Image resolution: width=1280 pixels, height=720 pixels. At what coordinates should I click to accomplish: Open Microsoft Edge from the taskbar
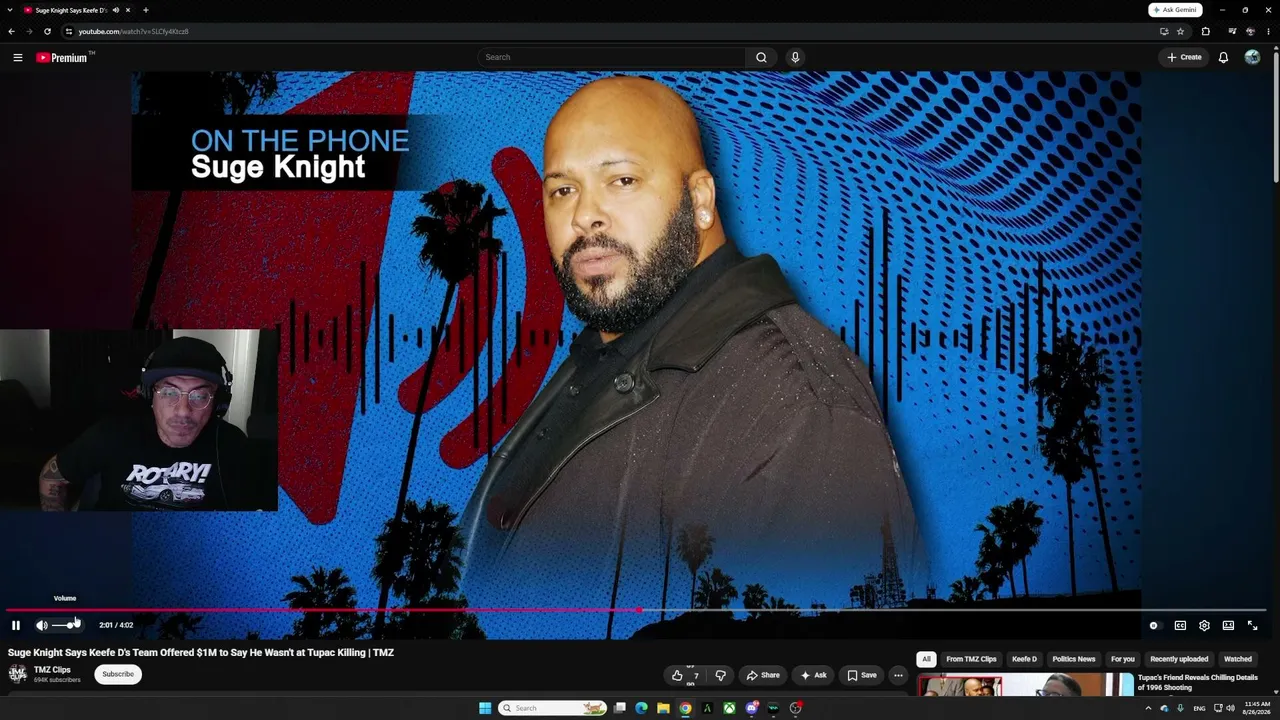[x=641, y=708]
